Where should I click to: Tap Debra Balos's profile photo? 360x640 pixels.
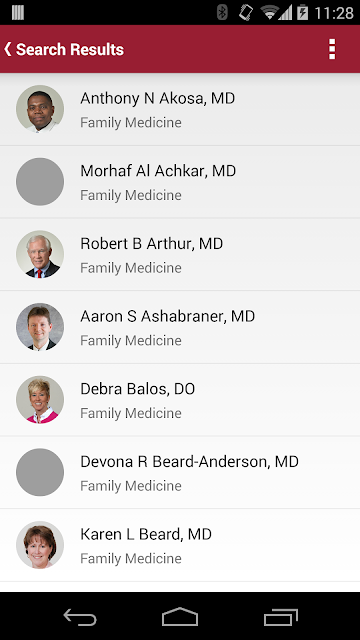[40, 400]
